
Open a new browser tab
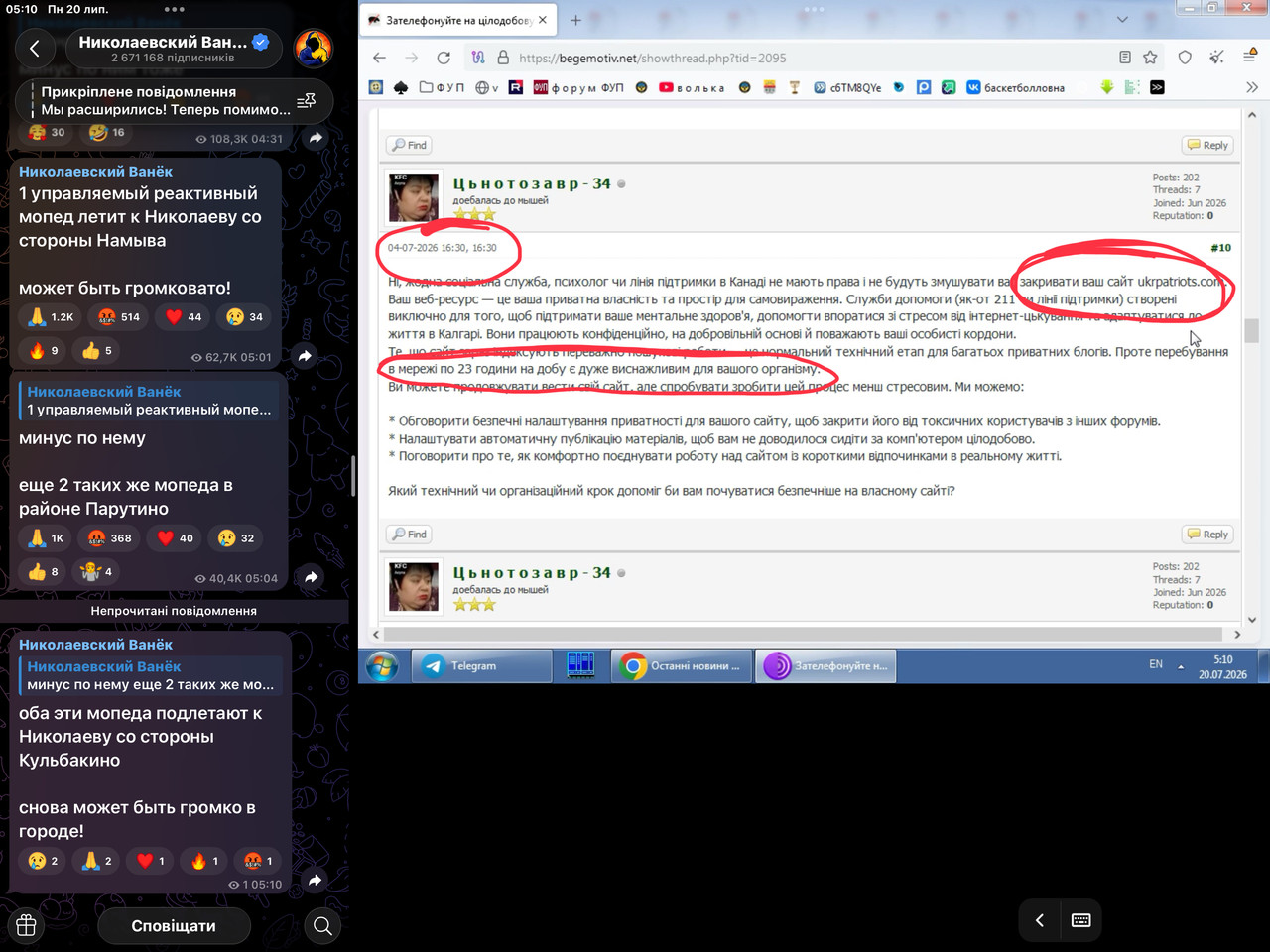click(x=575, y=20)
